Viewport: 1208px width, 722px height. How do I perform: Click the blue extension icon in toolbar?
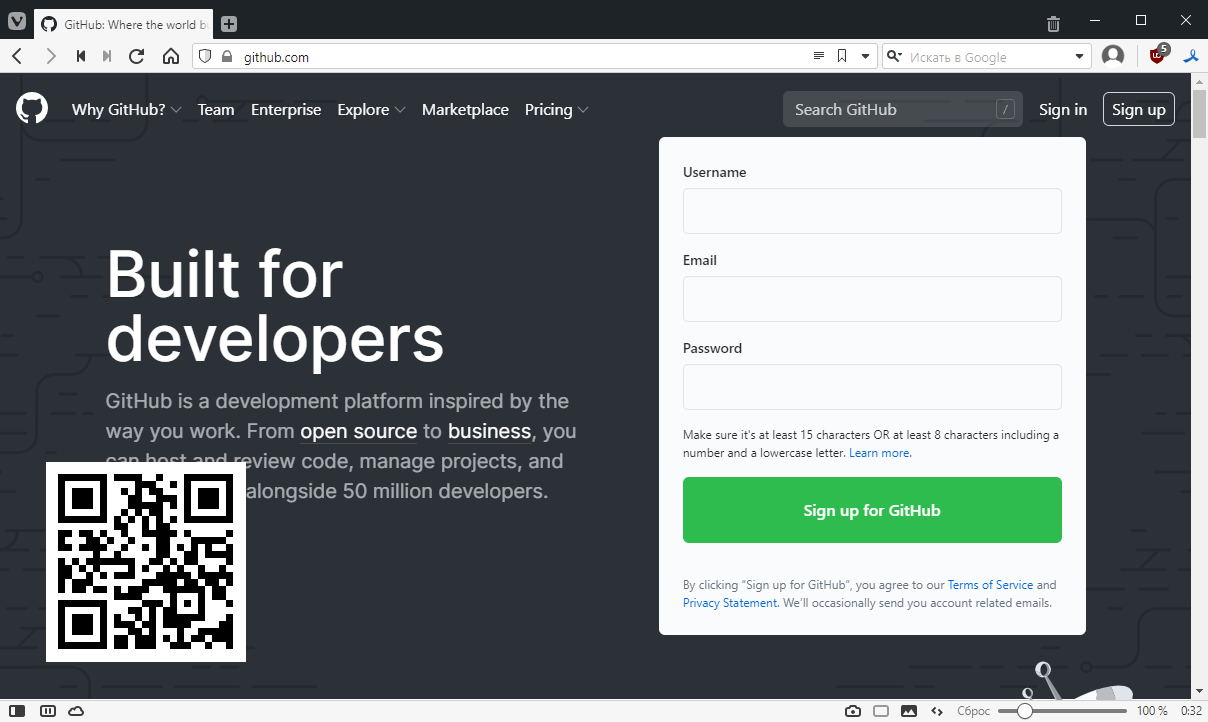coord(1191,56)
